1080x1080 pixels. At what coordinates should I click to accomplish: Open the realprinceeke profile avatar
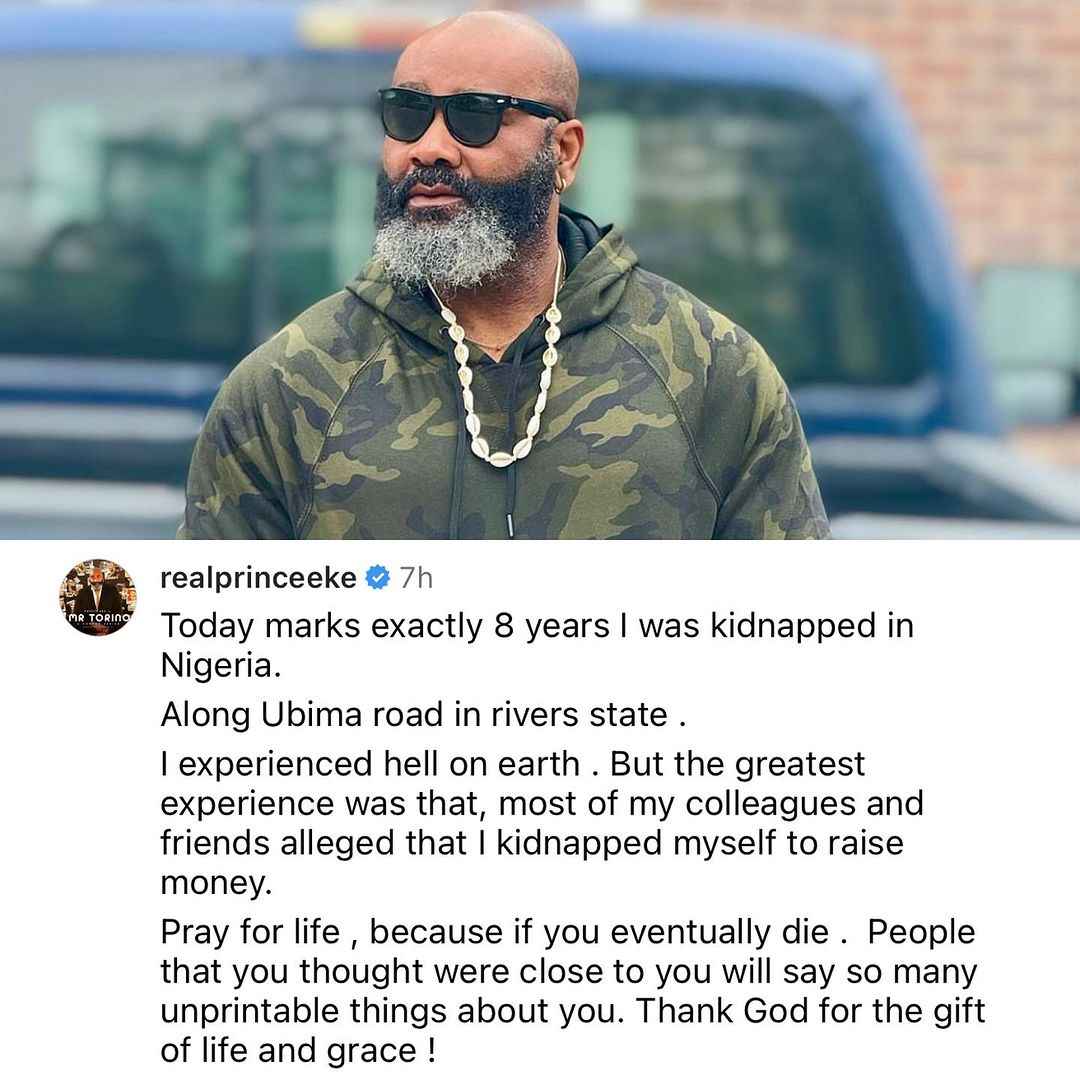[98, 597]
